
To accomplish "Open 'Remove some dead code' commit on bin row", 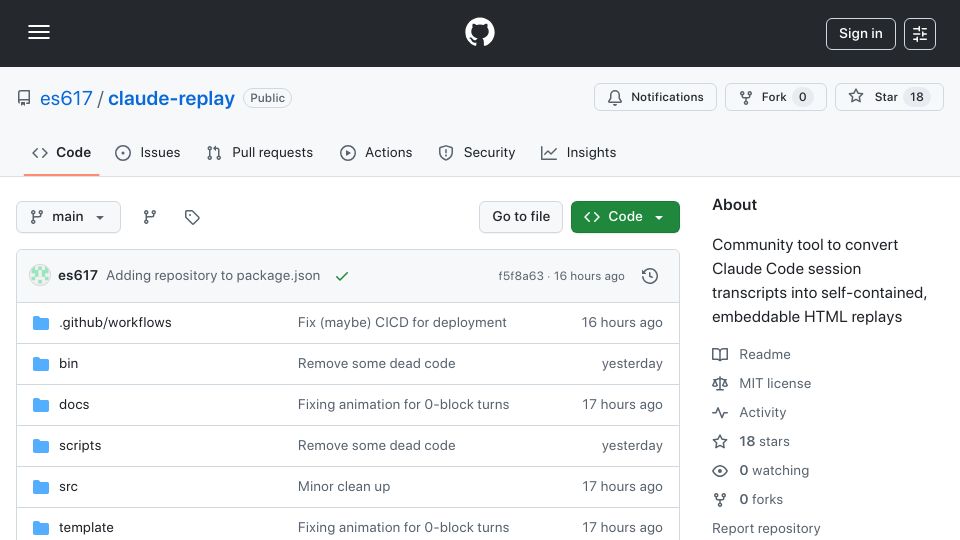I will [377, 364].
